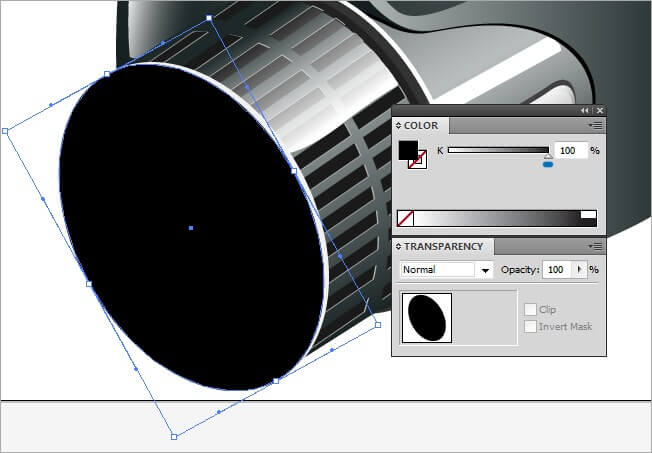
Task: Click the K percentage value field
Action: click(x=569, y=150)
